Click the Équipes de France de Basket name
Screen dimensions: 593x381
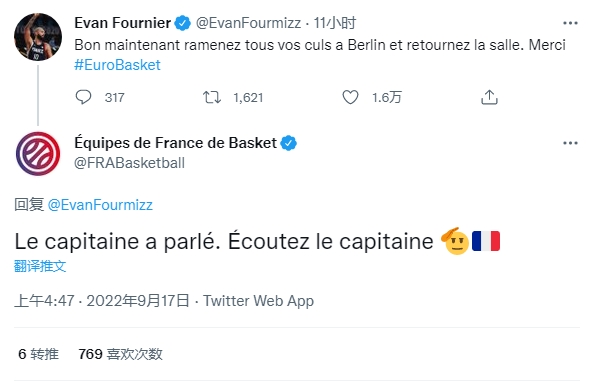coord(175,143)
